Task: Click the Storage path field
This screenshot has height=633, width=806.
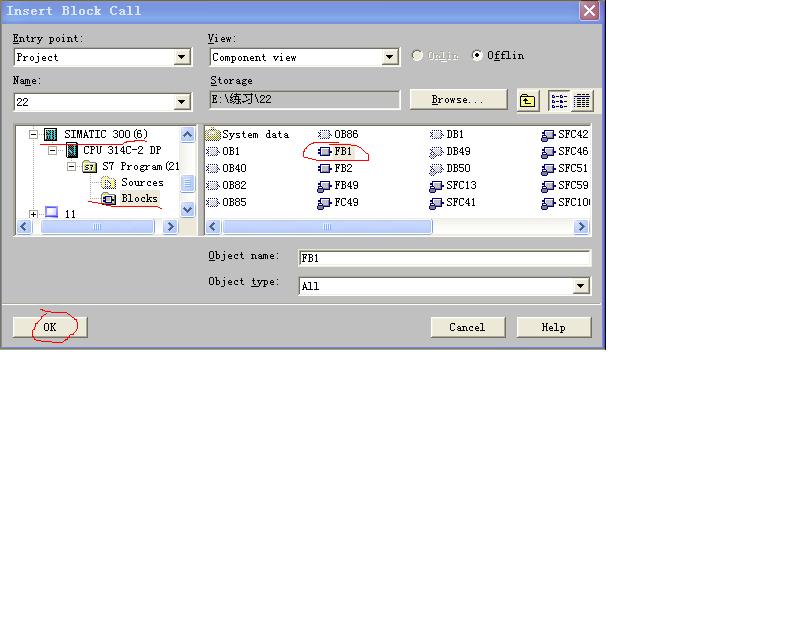Action: 304,100
